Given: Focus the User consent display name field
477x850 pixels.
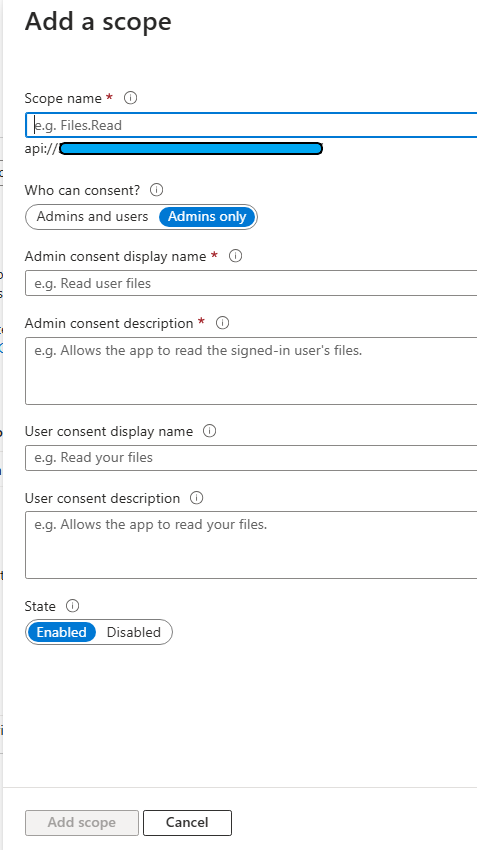Looking at the screenshot, I should tap(251, 458).
